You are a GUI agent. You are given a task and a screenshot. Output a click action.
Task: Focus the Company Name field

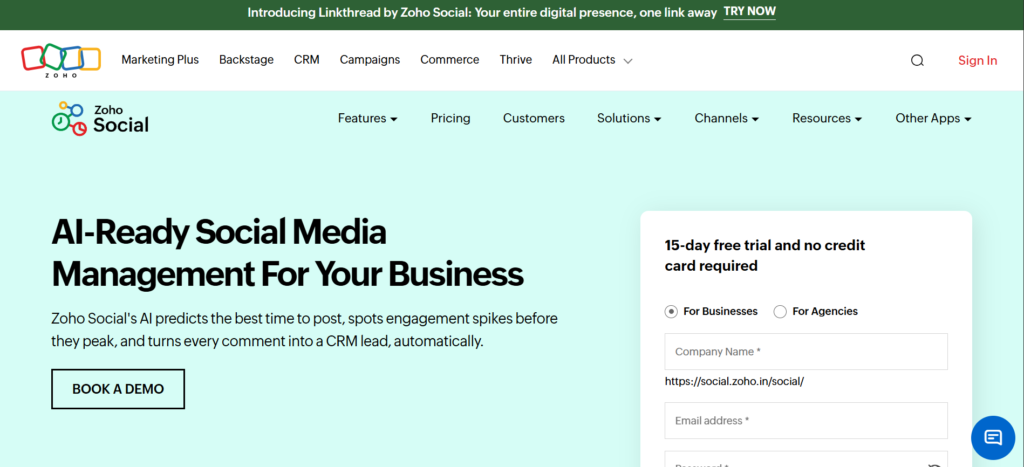coord(806,351)
